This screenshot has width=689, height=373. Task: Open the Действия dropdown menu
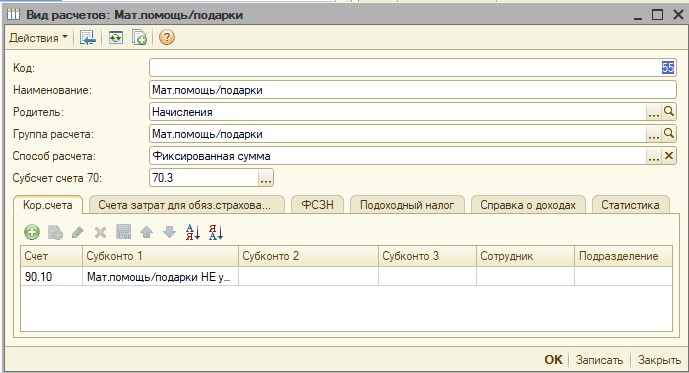39,38
